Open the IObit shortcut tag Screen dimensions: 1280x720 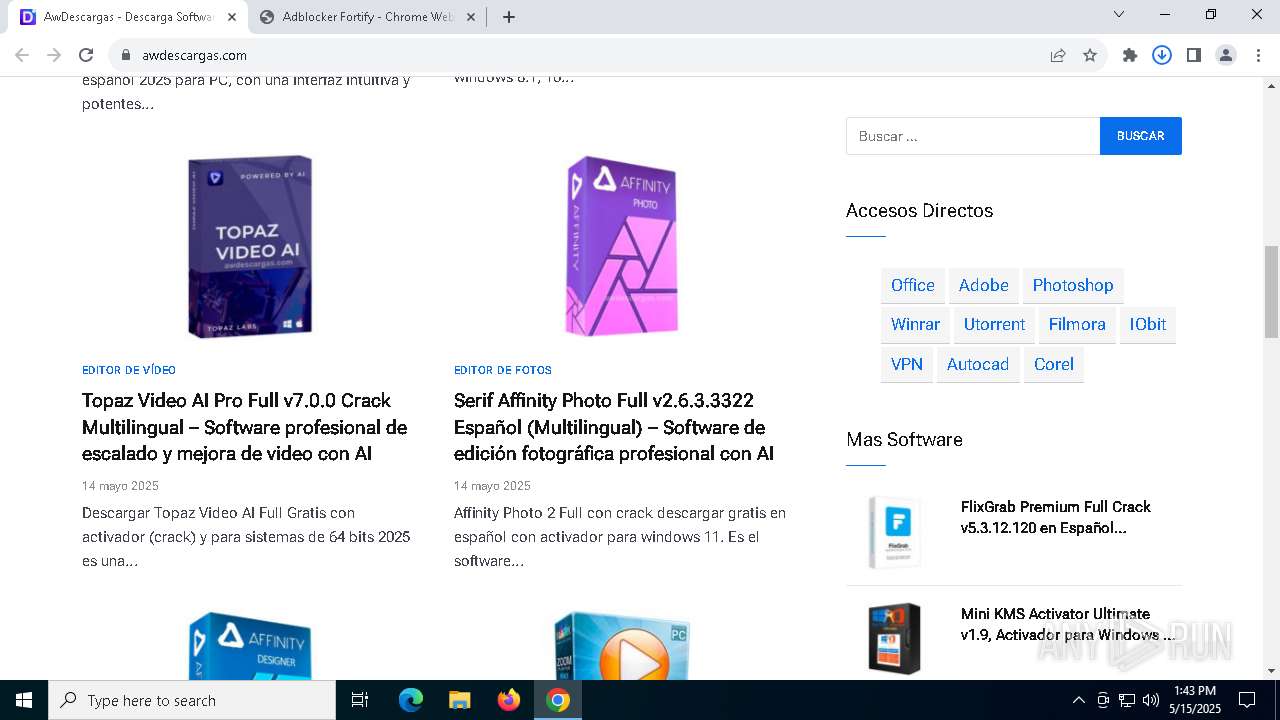click(1148, 324)
